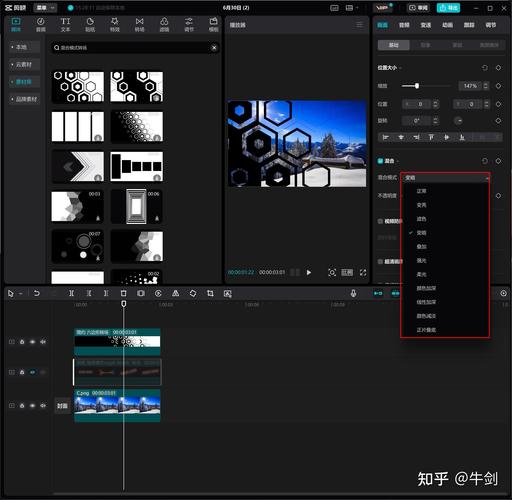Open the Text (文本) panel icon

click(65, 25)
